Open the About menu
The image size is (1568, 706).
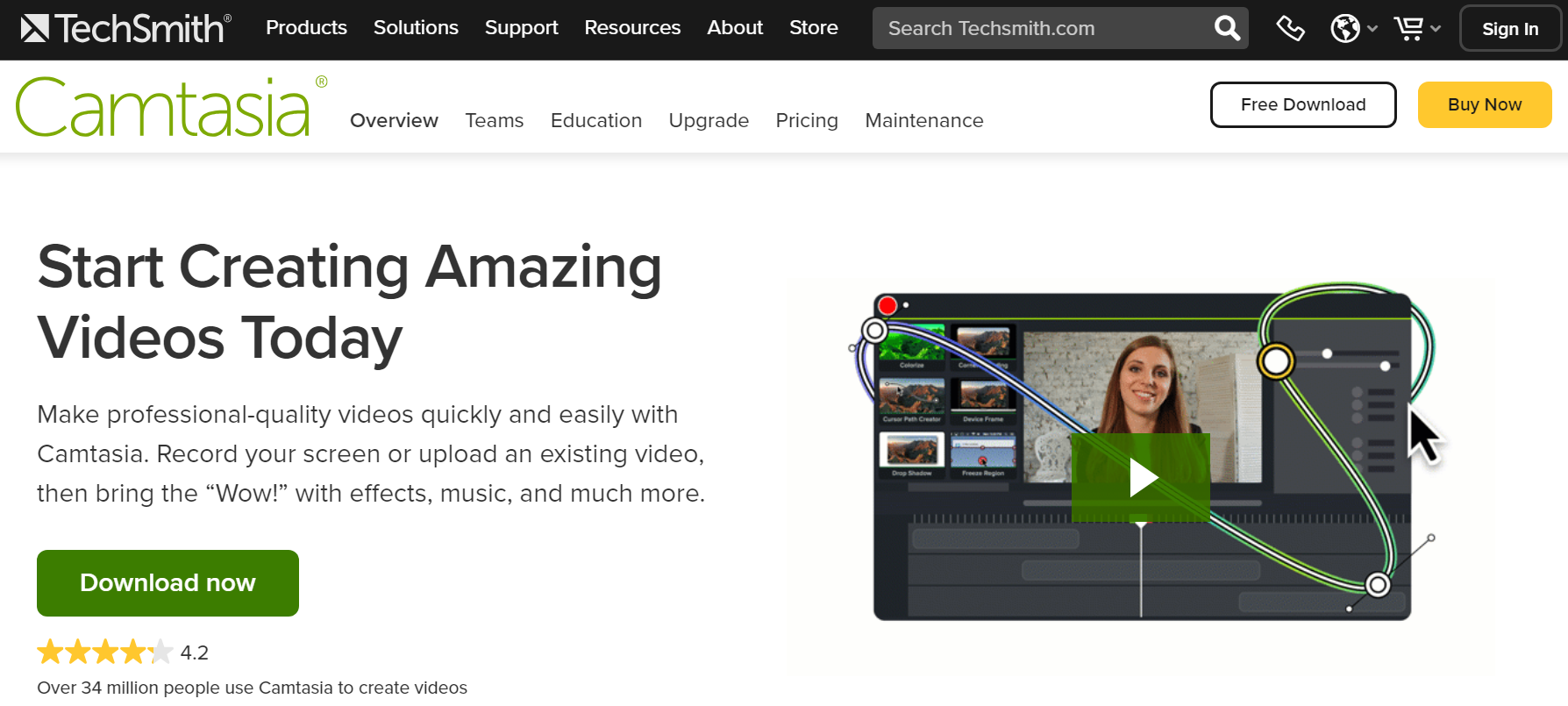tap(735, 28)
